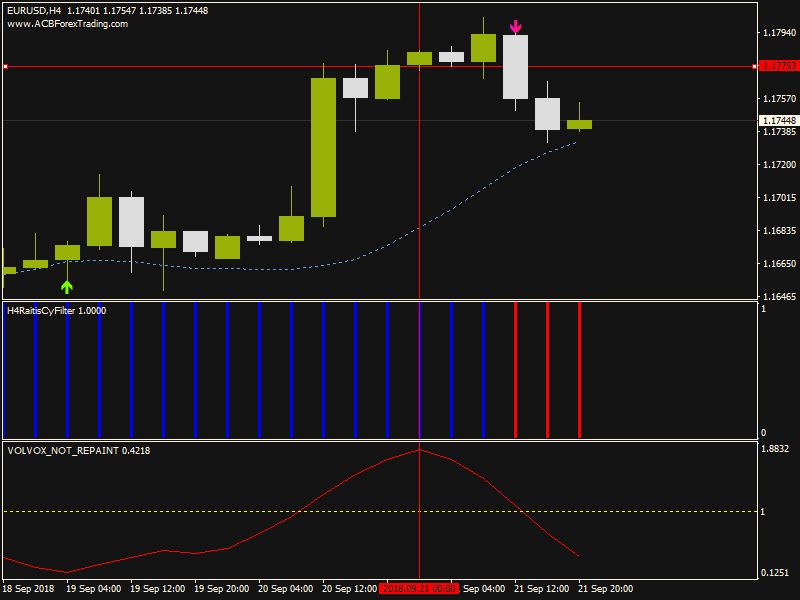Select the right anchor of the red horizontal line
Screen dimensions: 800x600
pyautogui.click(x=754, y=67)
